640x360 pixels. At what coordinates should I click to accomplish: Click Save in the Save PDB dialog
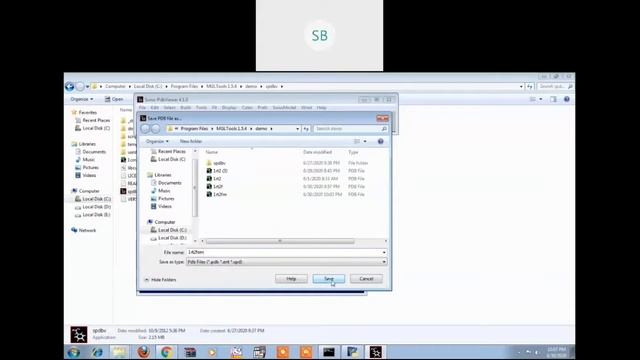(x=329, y=279)
